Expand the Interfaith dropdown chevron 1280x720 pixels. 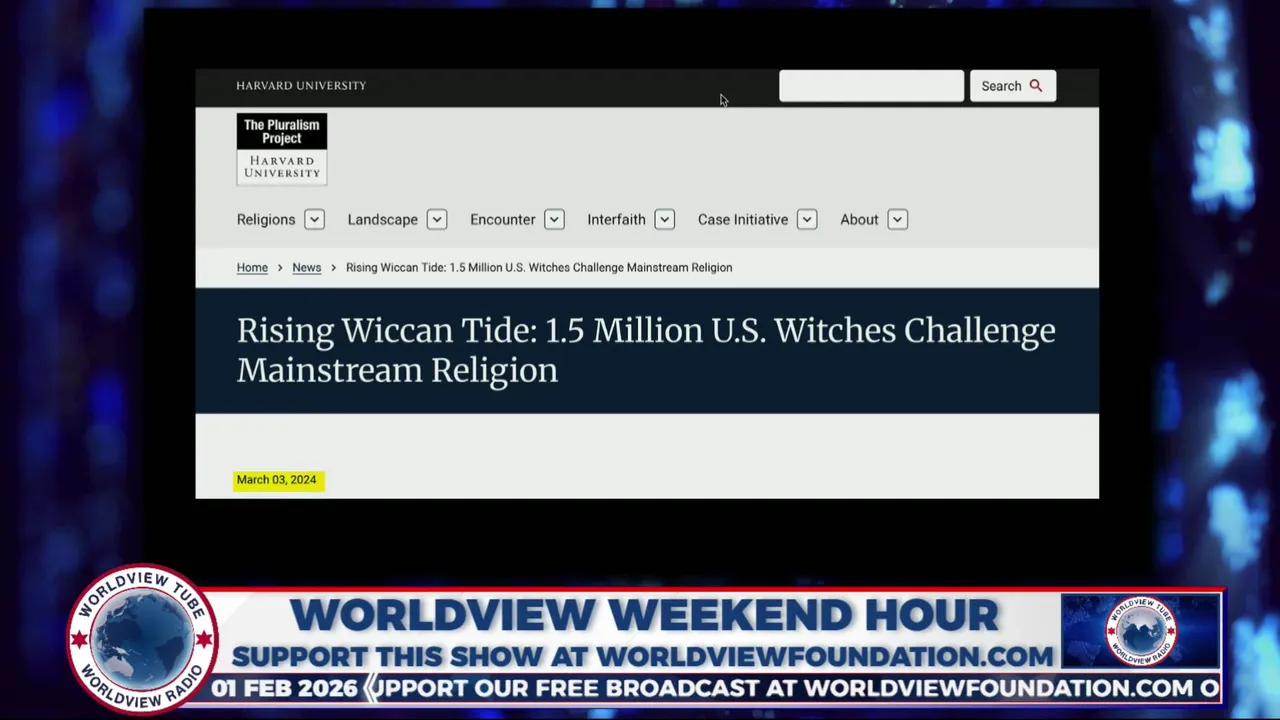coord(664,219)
